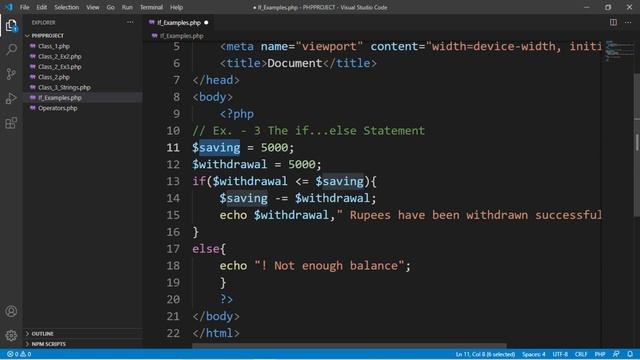Click the VS Code logo icon in title bar
The height and width of the screenshot is (360, 640).
coord(9,7)
